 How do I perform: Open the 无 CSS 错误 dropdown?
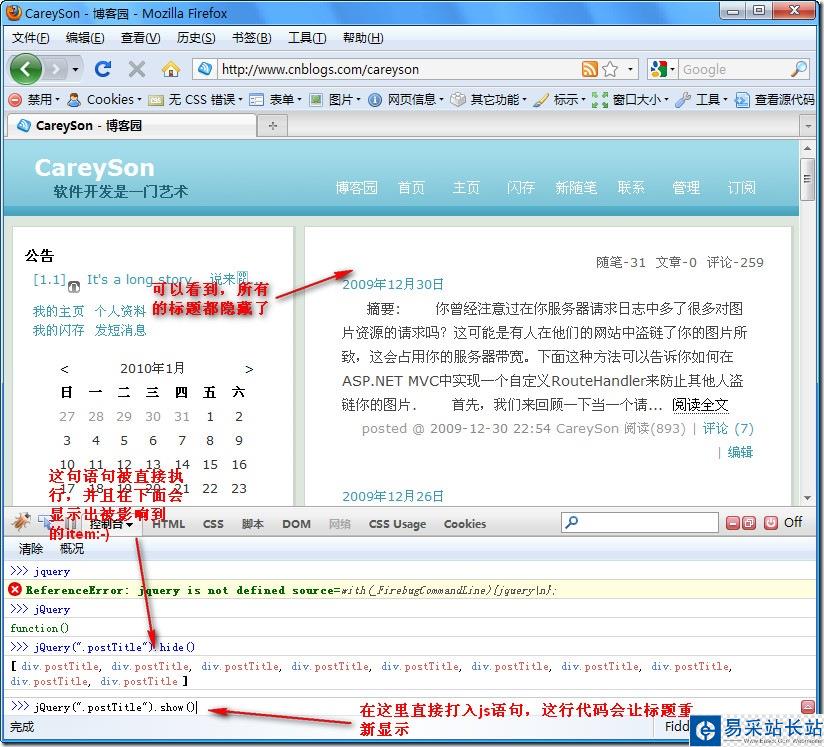195,99
